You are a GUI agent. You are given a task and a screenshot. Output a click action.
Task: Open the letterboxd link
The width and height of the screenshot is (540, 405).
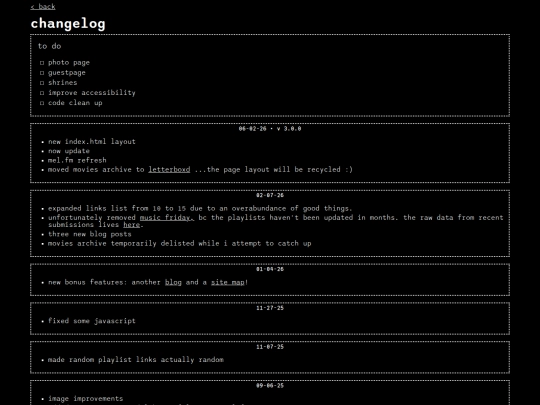[169, 169]
